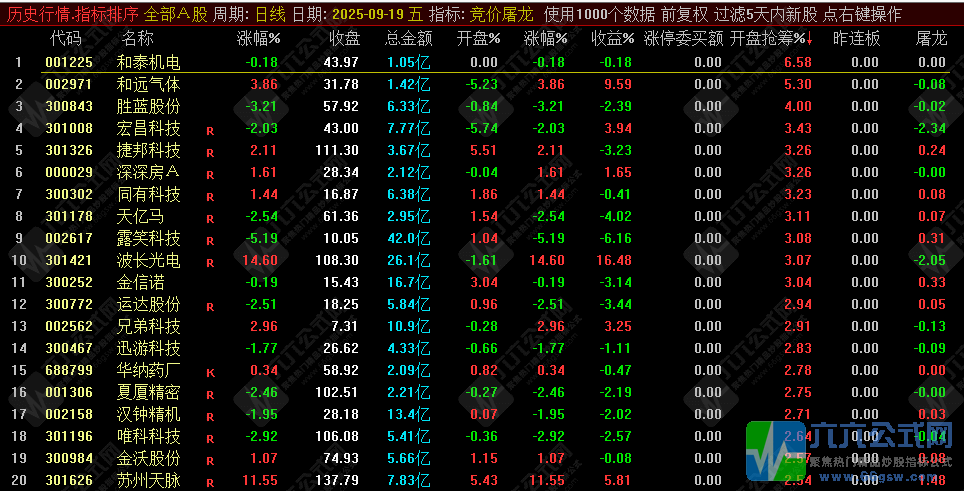Viewport: 964px width, 491px height.
Task: Open stock code 001225
Action: [x=70, y=62]
